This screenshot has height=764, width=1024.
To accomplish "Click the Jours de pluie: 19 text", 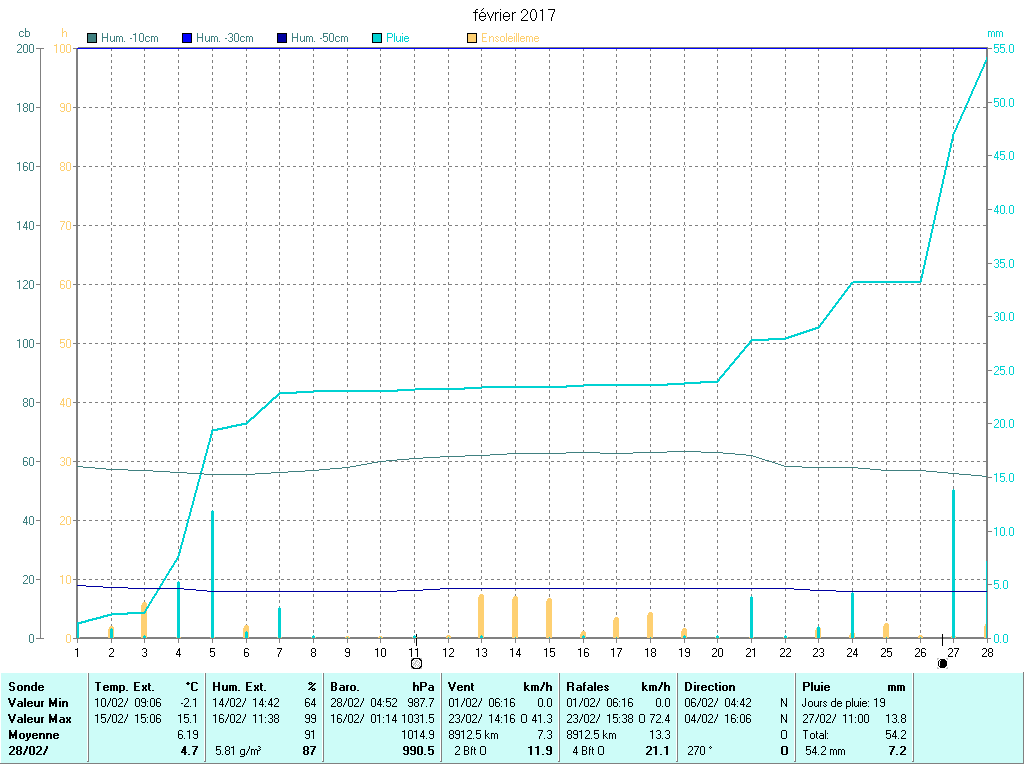I will [842, 703].
